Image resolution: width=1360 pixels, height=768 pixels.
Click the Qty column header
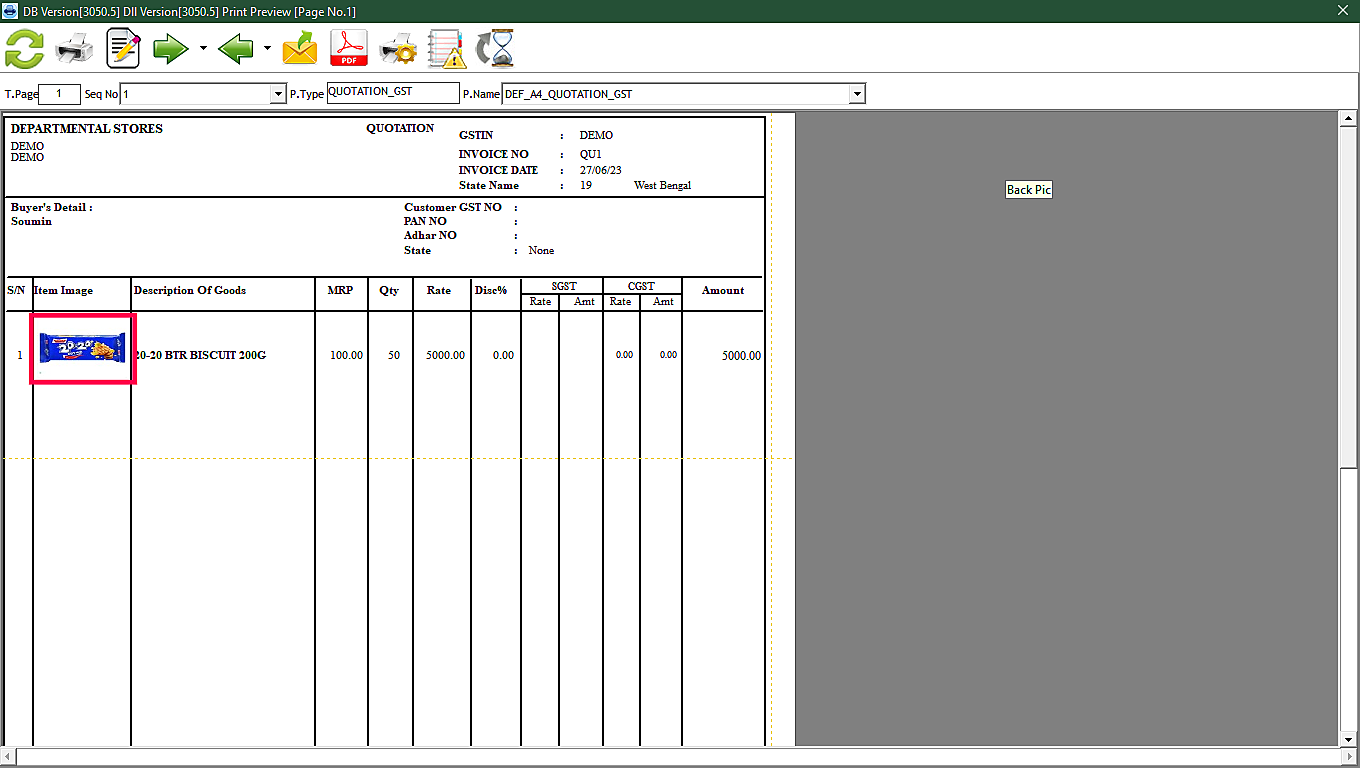pyautogui.click(x=389, y=291)
